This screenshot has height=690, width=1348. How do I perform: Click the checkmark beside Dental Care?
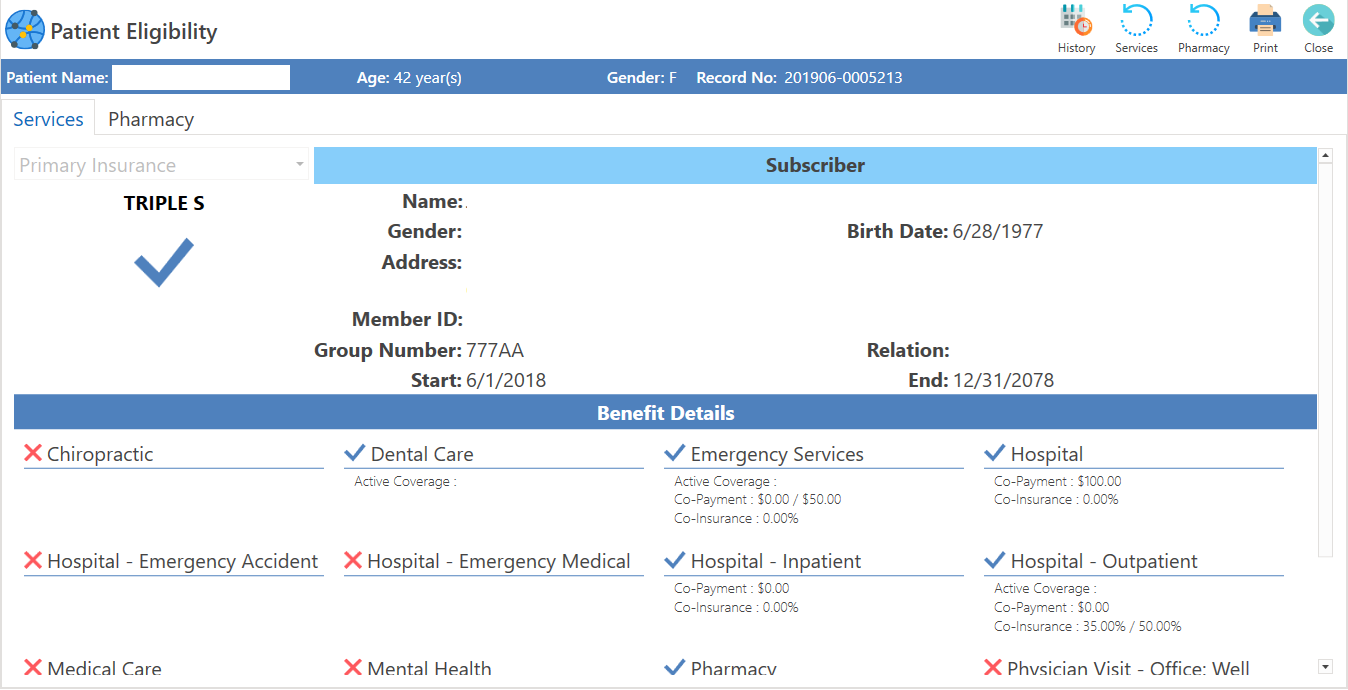354,453
